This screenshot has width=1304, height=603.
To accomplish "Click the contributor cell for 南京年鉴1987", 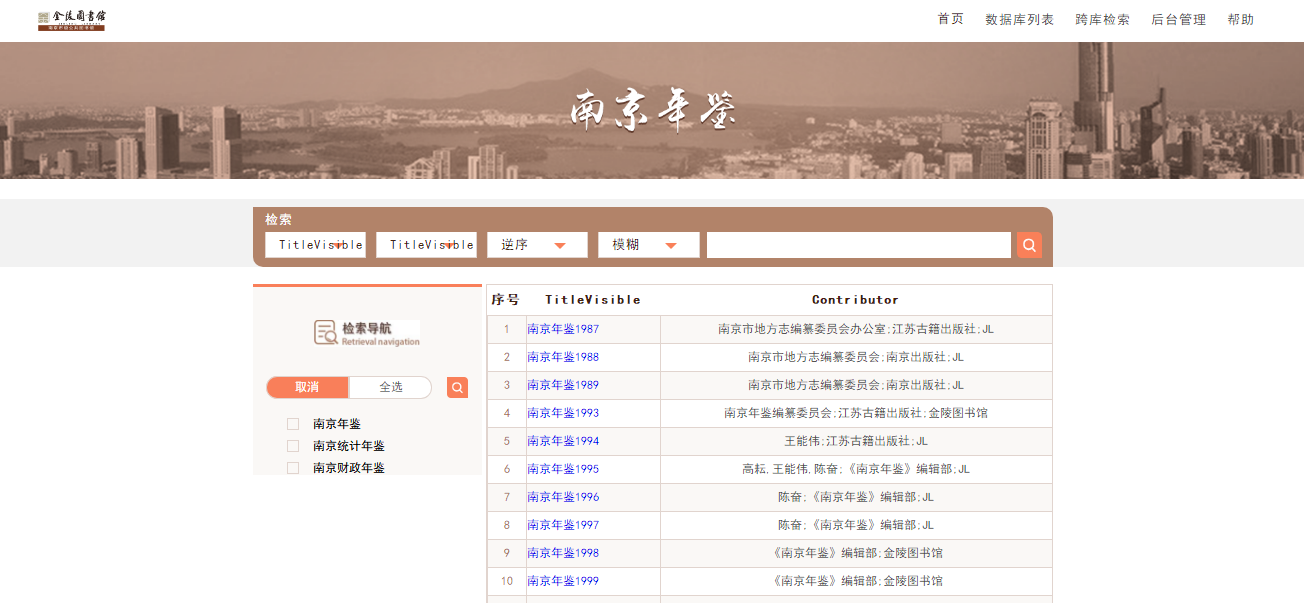I will [x=856, y=329].
